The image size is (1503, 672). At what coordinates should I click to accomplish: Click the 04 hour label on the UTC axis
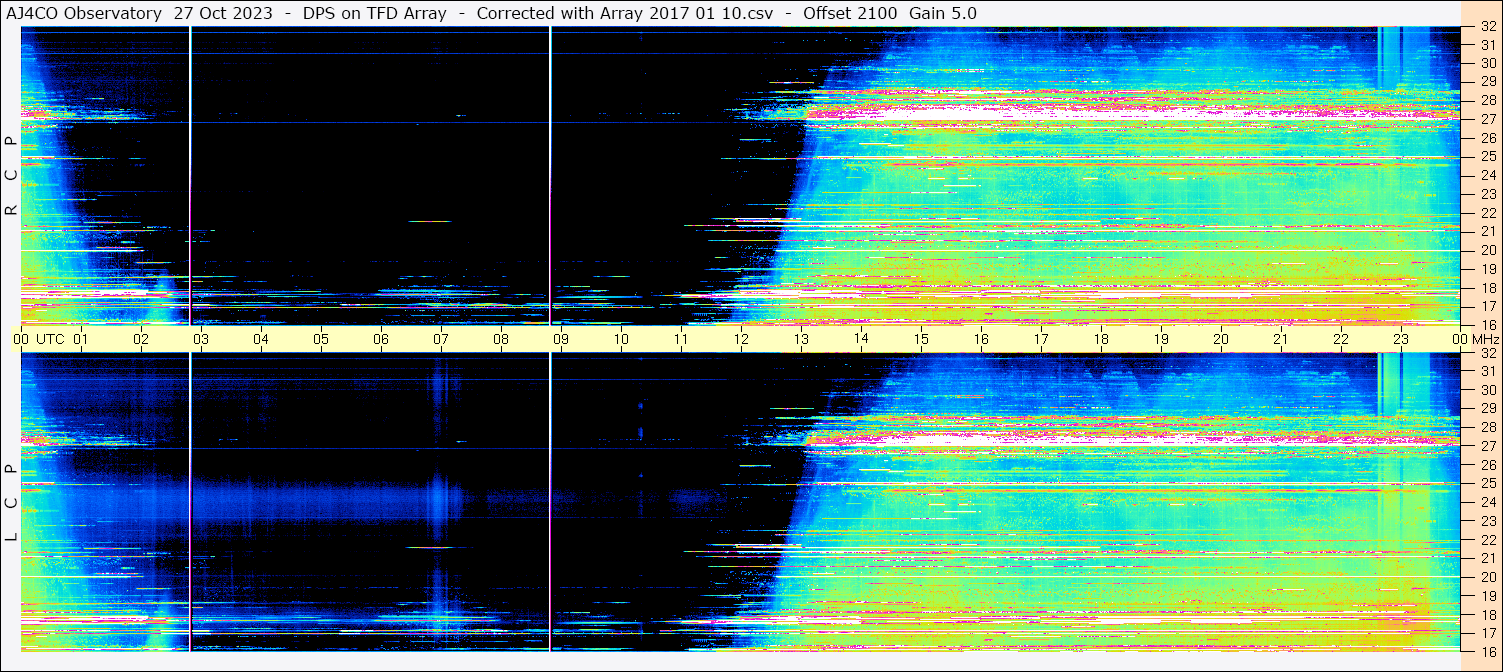click(x=260, y=339)
